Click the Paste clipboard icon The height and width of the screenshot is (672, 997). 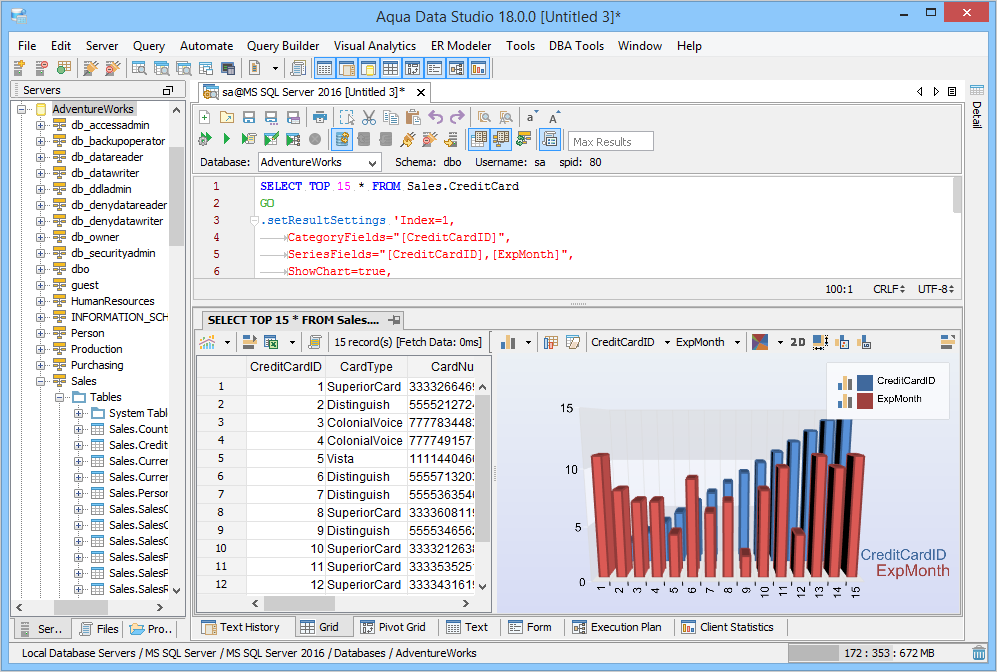point(413,117)
